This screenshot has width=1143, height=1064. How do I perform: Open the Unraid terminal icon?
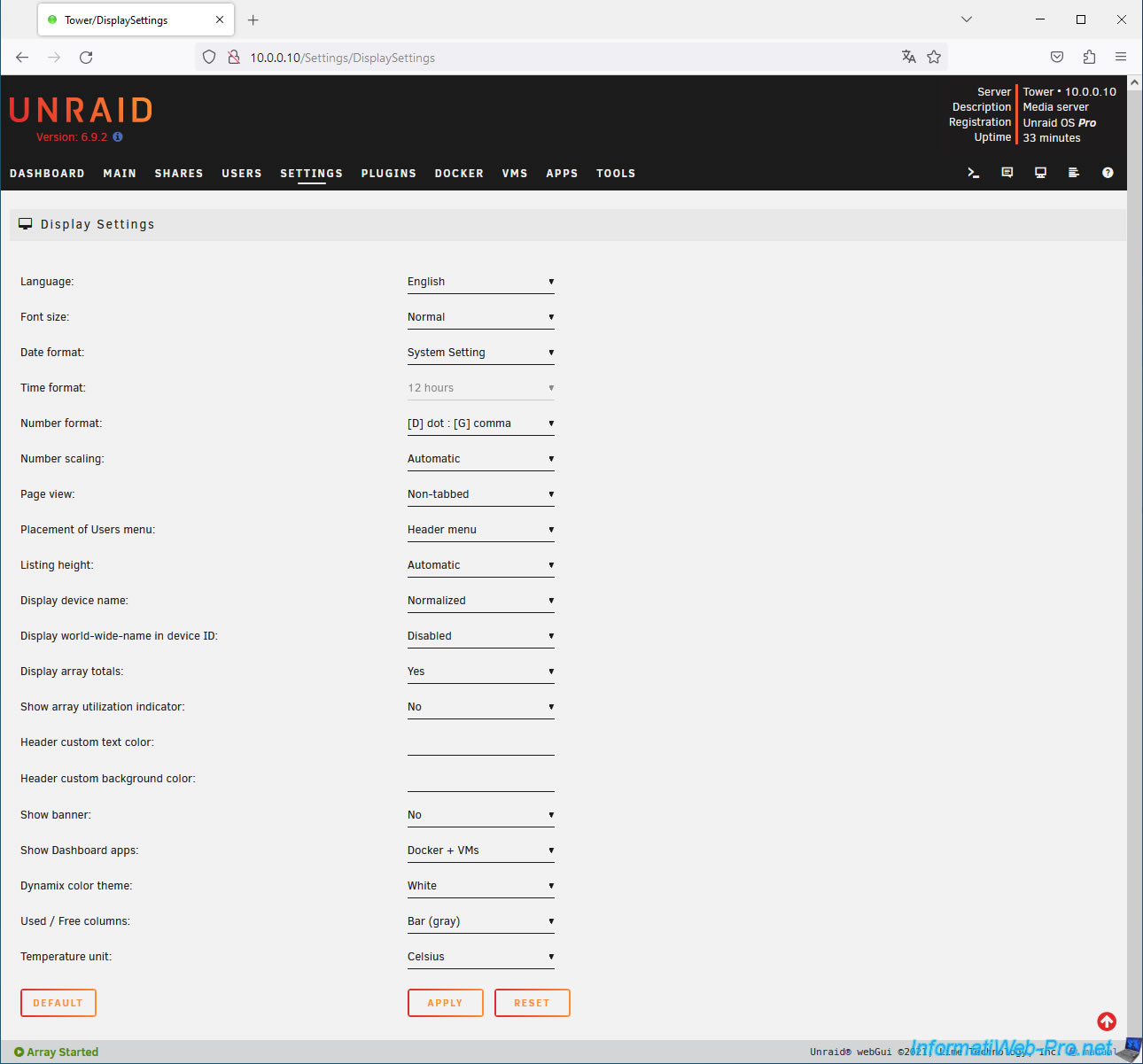point(973,173)
